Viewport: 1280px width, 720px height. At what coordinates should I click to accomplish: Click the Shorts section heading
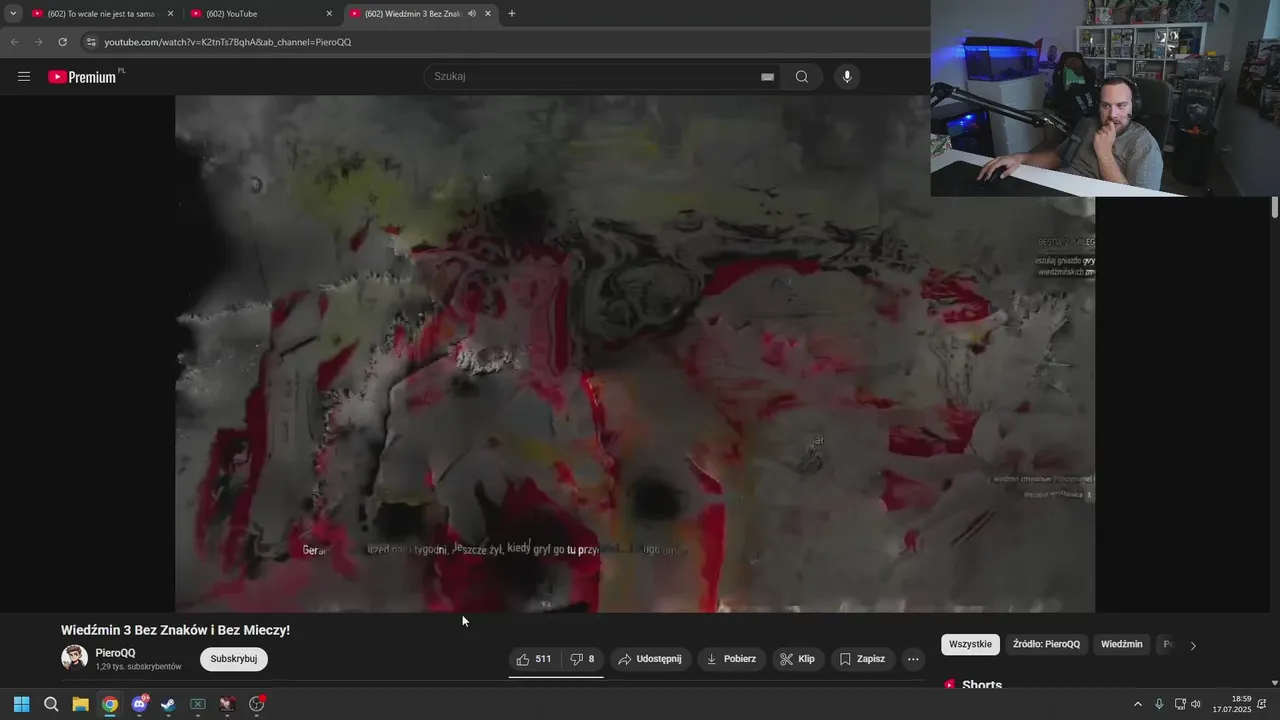tap(982, 685)
